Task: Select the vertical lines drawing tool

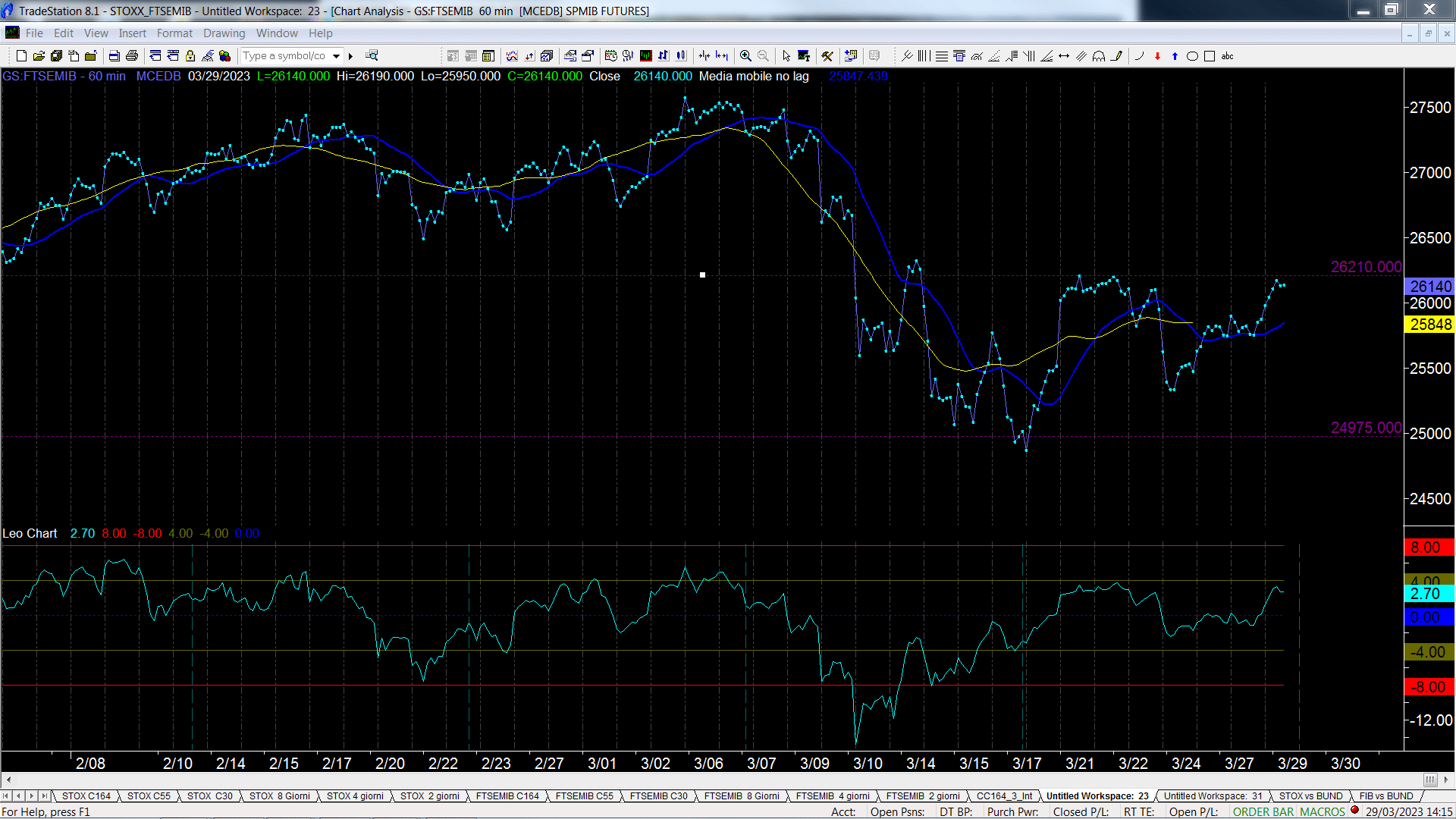Action: [923, 56]
